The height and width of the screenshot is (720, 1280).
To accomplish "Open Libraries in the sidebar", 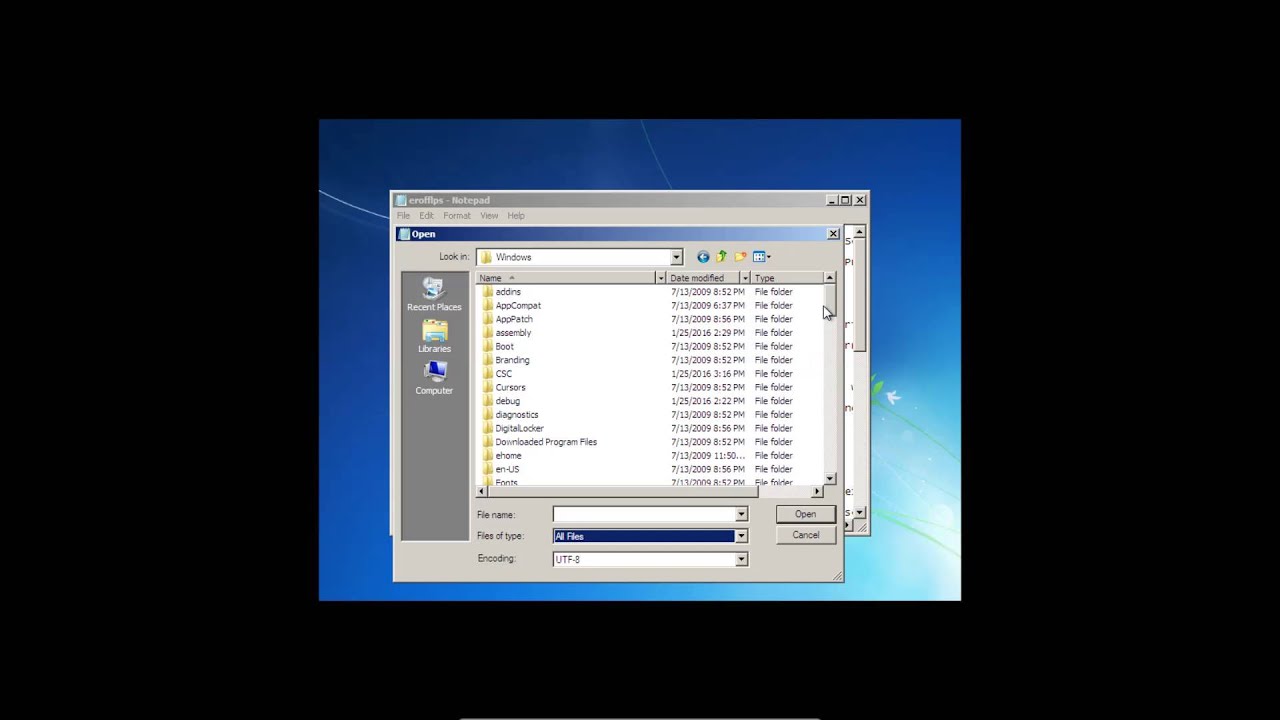I will 434,336.
